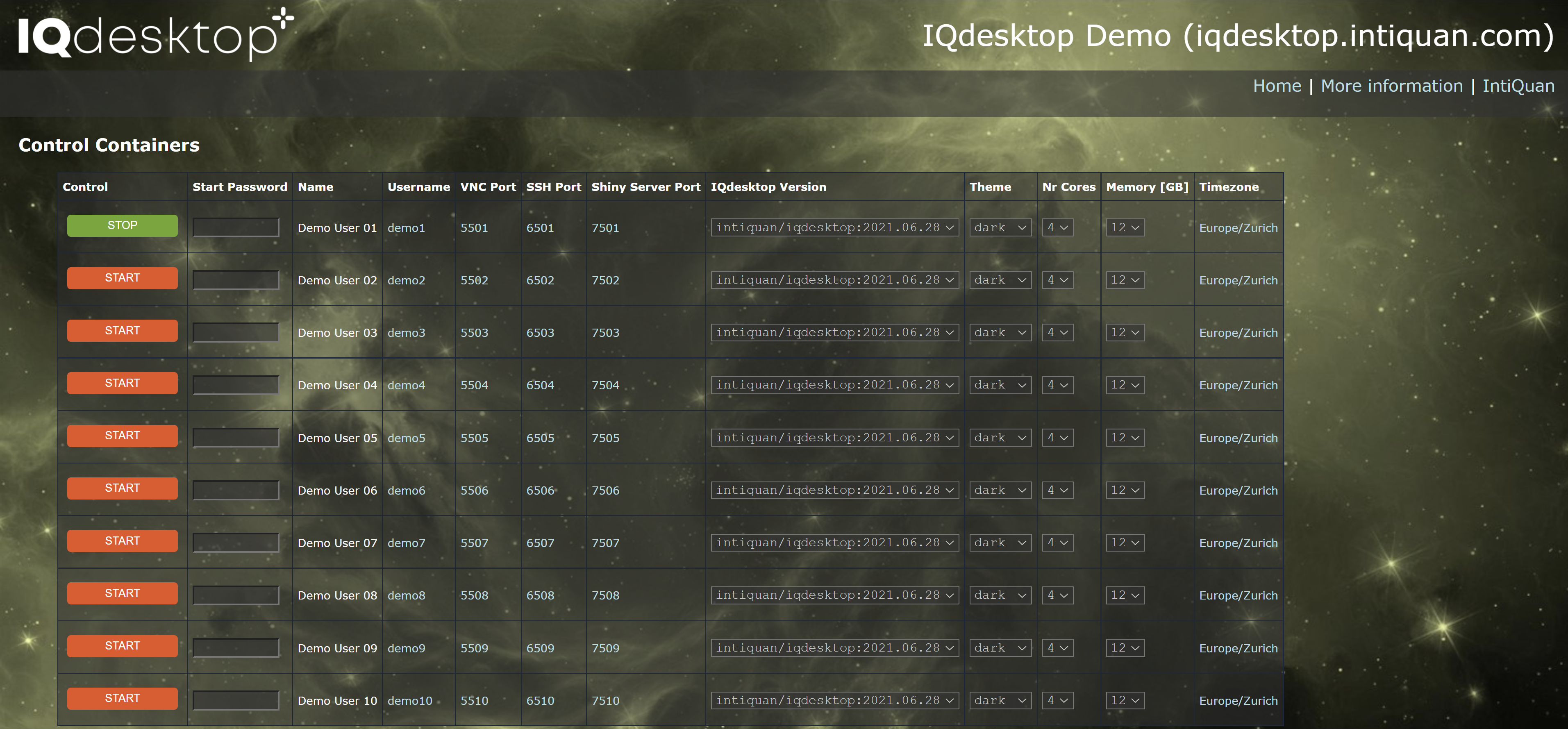Open Nr Cores dropdown for Demo User 06

(1057, 491)
